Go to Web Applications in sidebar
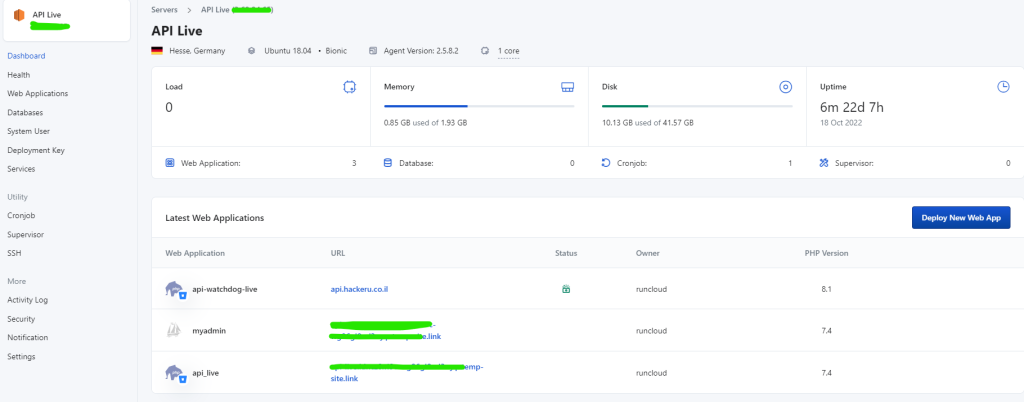The image size is (1024, 402). [37, 94]
